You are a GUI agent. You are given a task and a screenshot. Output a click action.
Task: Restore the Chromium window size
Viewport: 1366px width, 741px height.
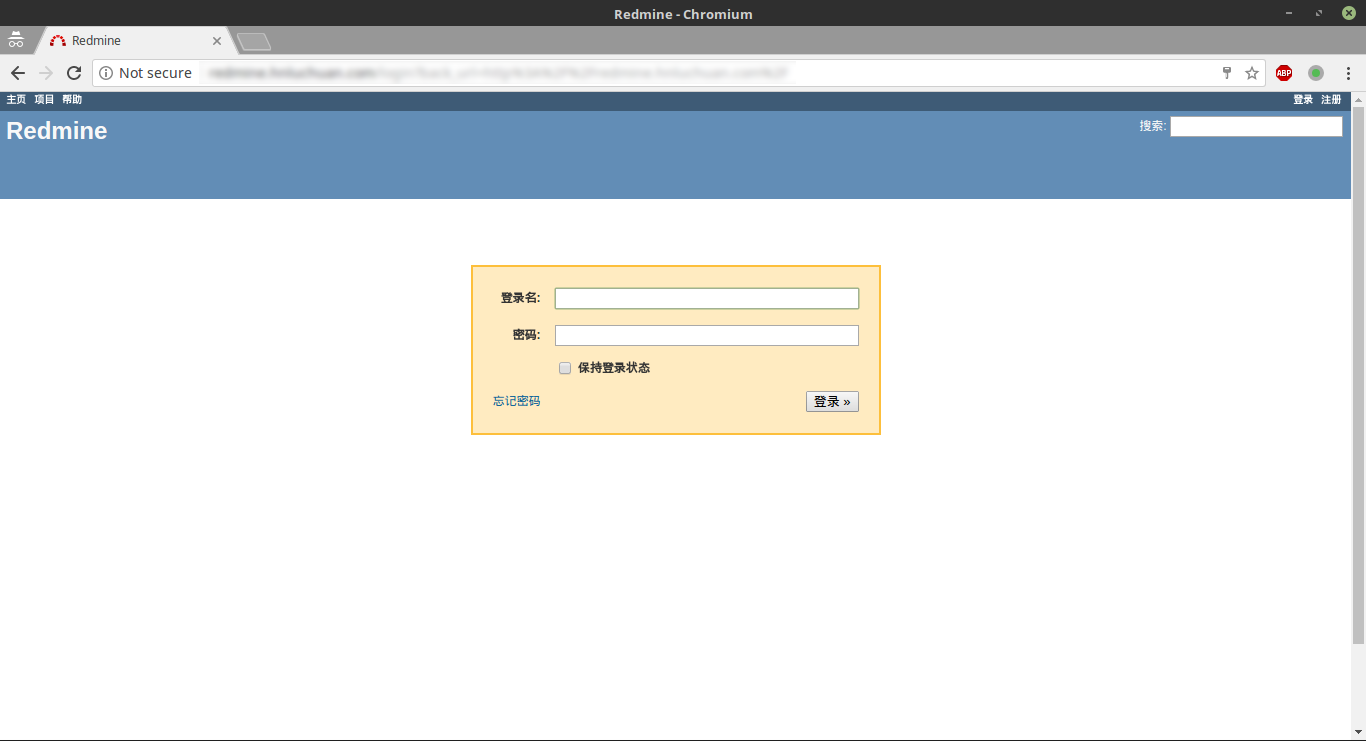1319,13
